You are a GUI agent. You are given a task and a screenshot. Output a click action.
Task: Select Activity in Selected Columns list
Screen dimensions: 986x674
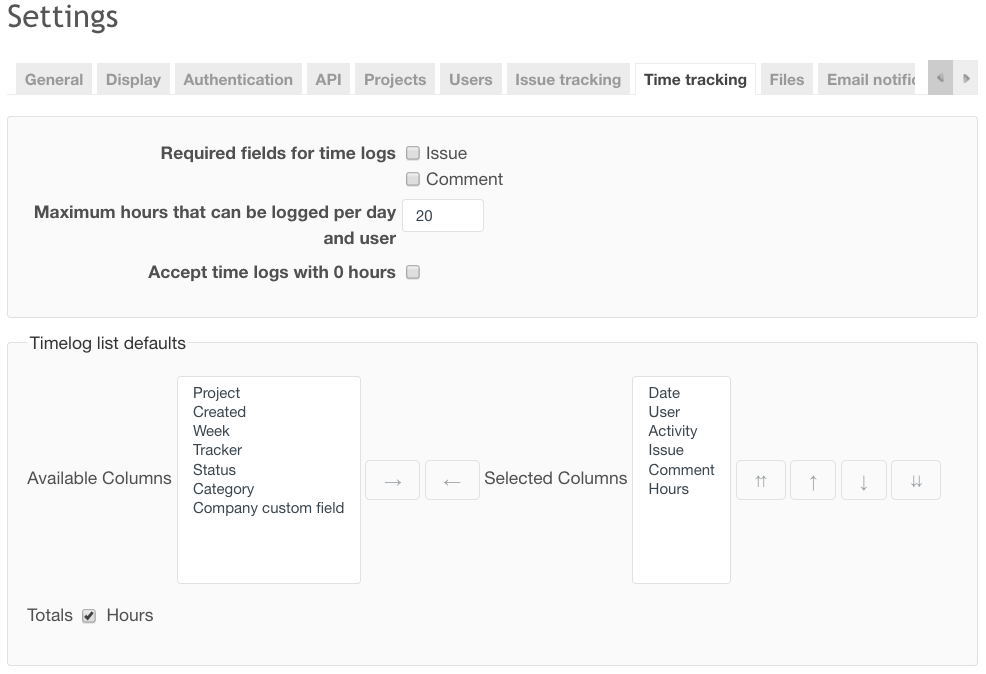673,431
